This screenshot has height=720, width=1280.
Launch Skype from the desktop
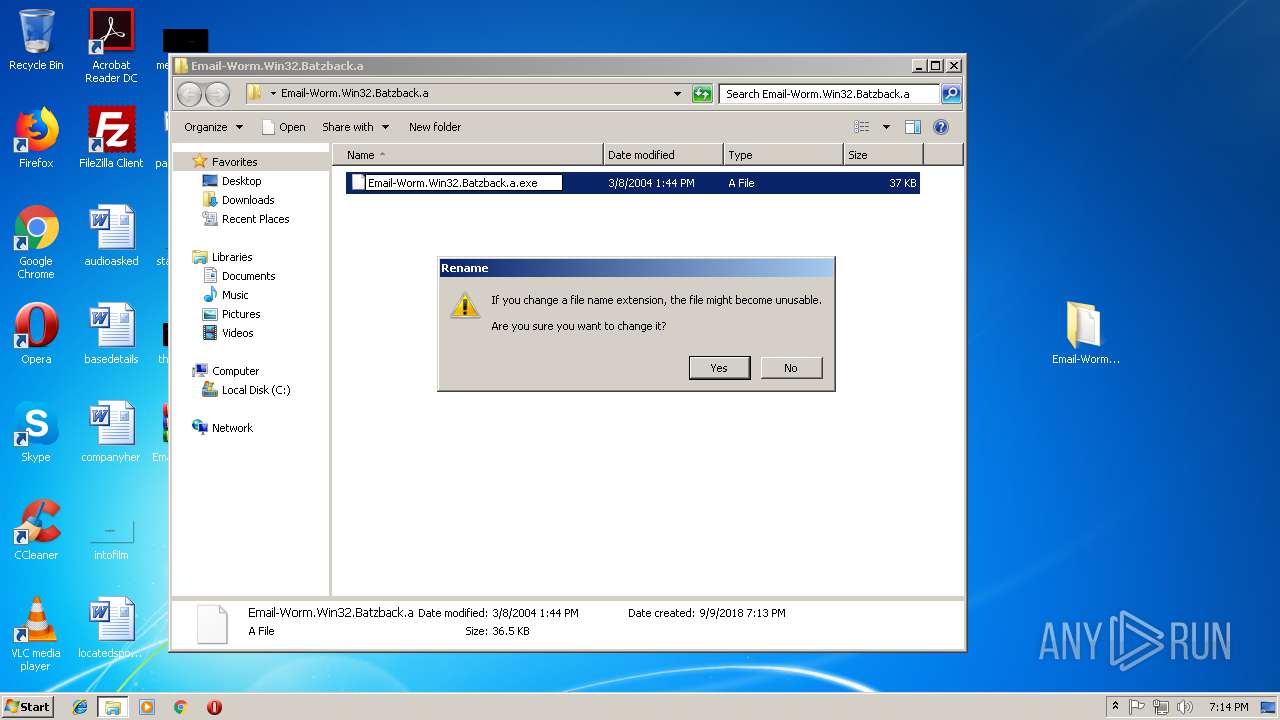coord(36,432)
